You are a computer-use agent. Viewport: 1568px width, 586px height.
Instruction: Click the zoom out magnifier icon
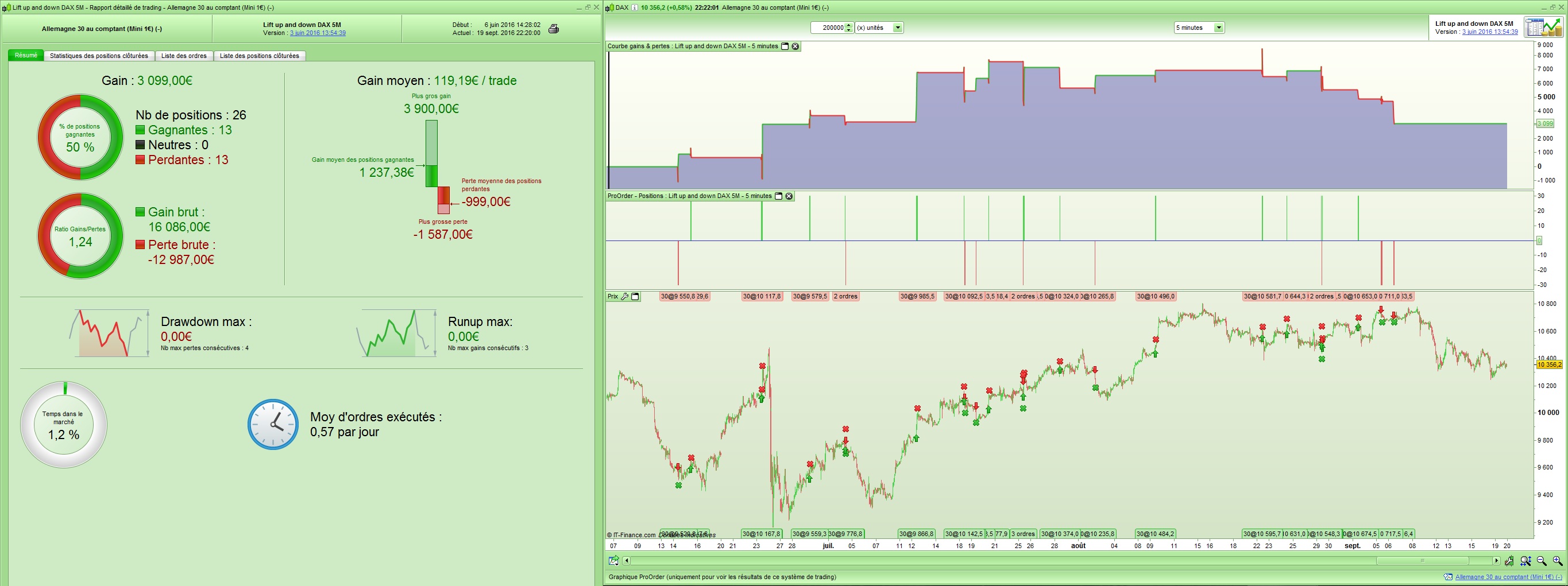[x=1541, y=561]
